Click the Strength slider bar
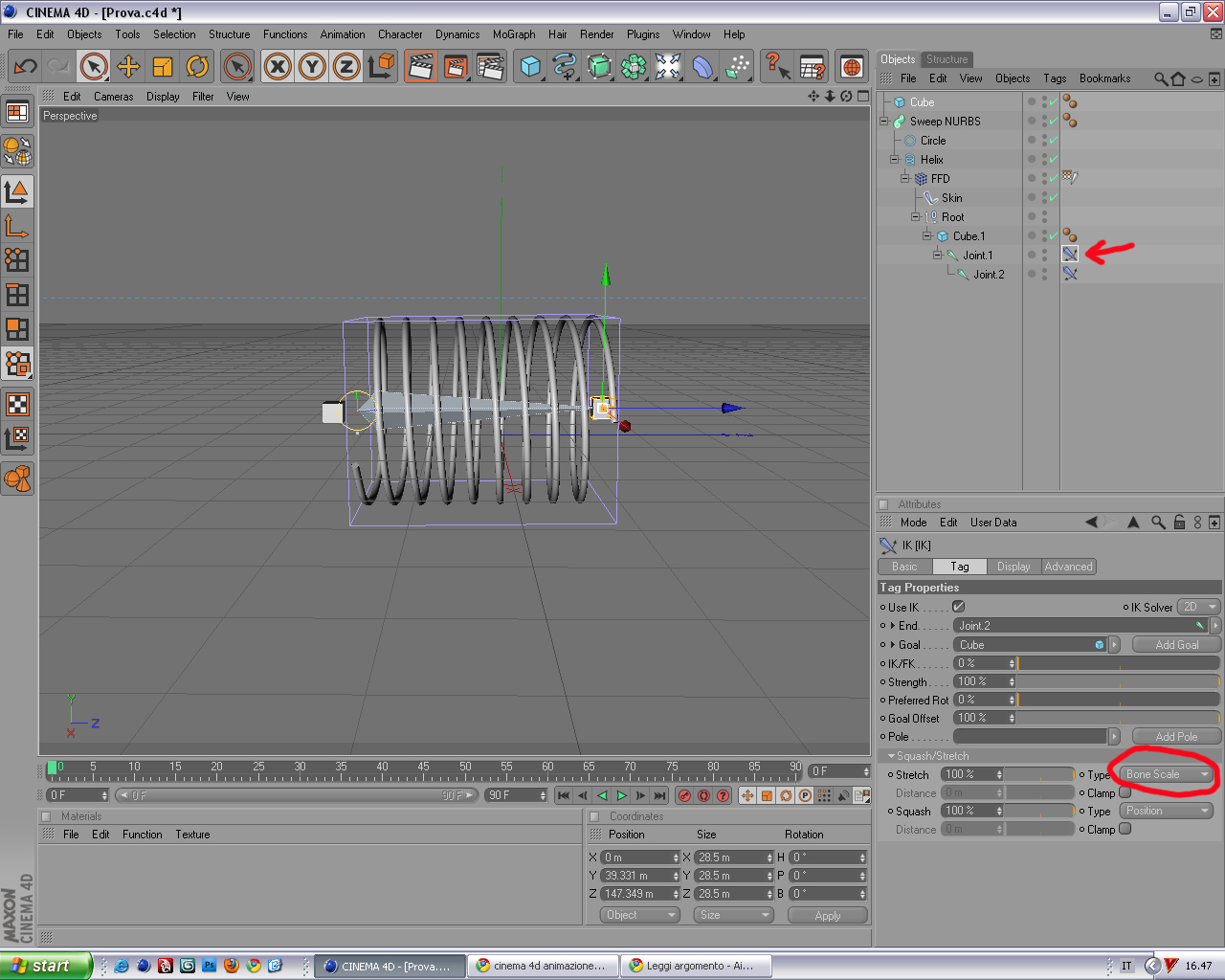1225x980 pixels. click(1118, 681)
